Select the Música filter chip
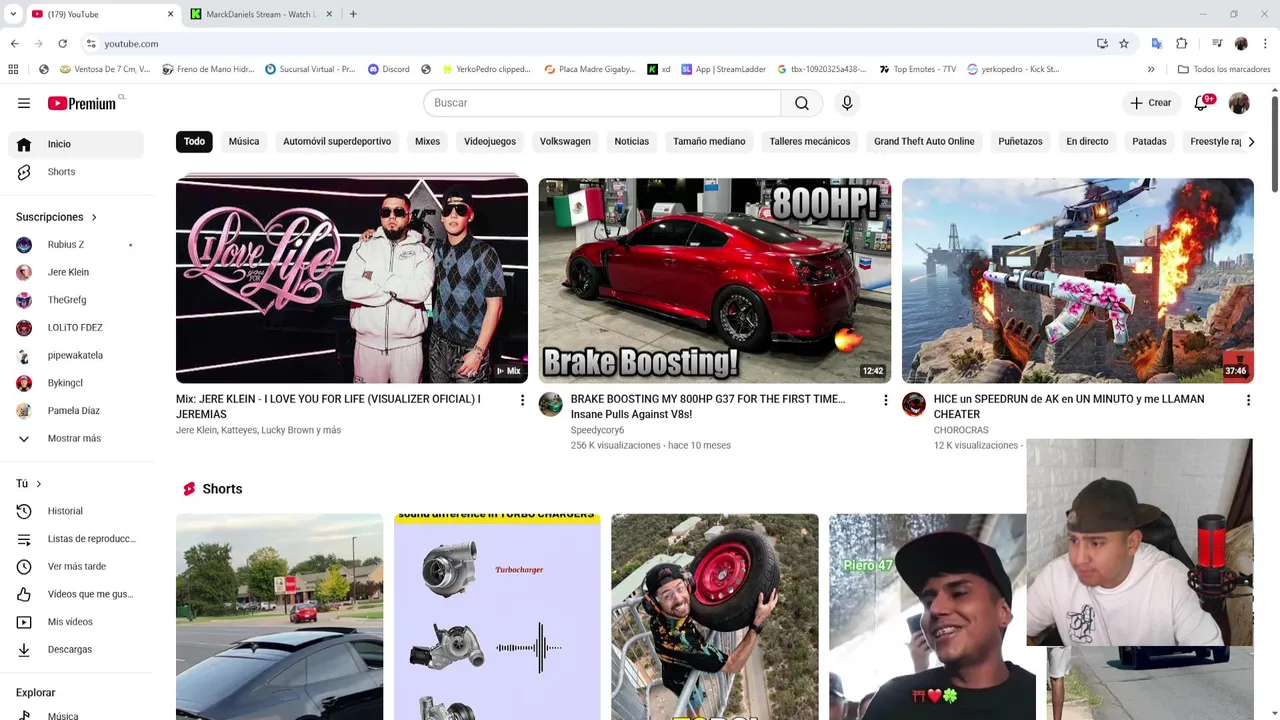The width and height of the screenshot is (1280, 720). pyautogui.click(x=244, y=142)
